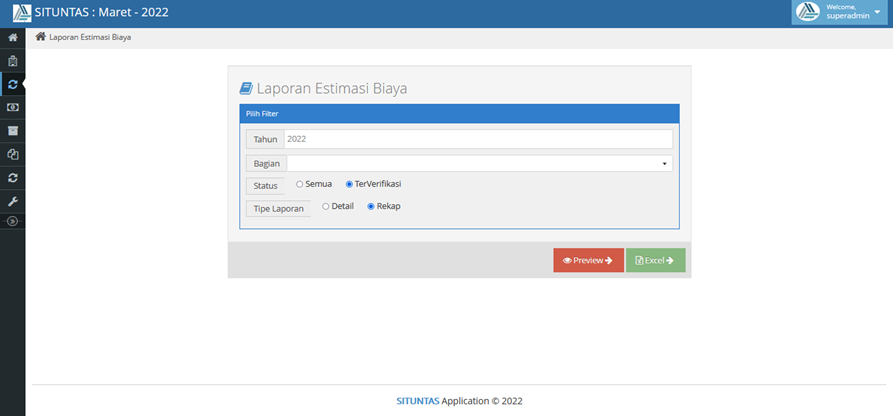This screenshot has width=893, height=416.
Task: Click the grey refresh icon above the wrench
Action: tap(13, 178)
